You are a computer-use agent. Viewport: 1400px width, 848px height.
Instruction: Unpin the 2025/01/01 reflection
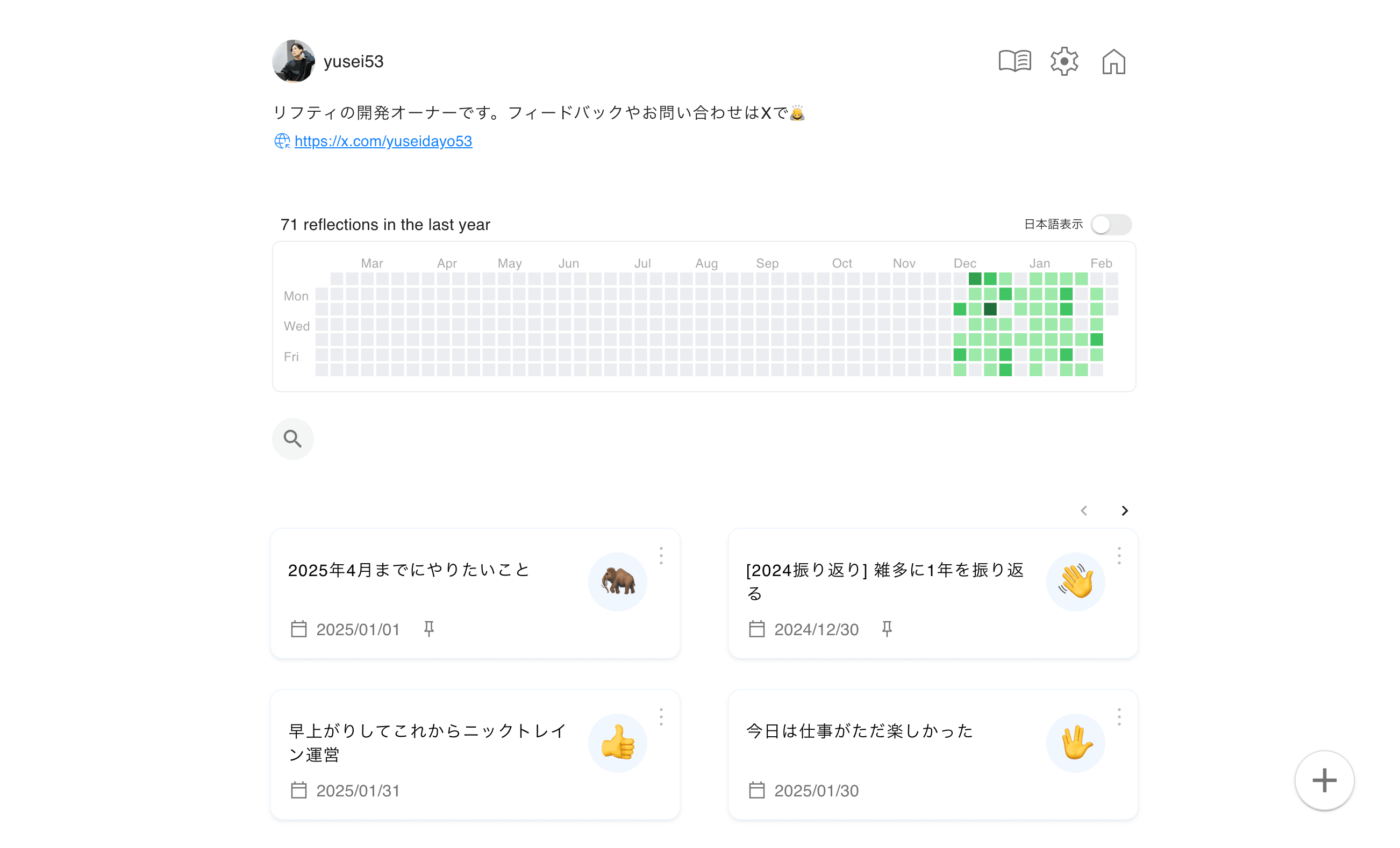click(429, 629)
